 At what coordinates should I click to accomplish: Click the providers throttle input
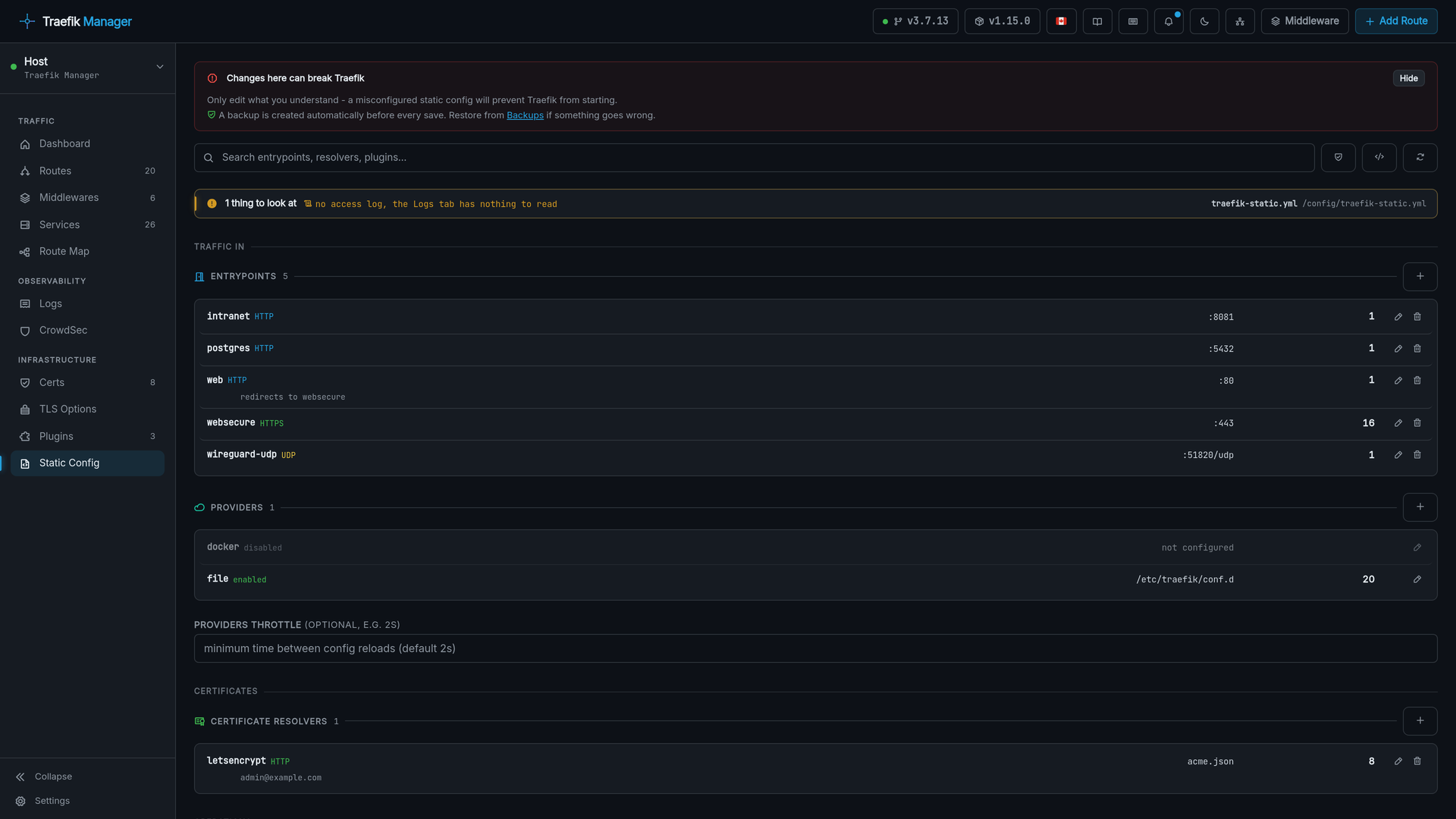pos(815,648)
